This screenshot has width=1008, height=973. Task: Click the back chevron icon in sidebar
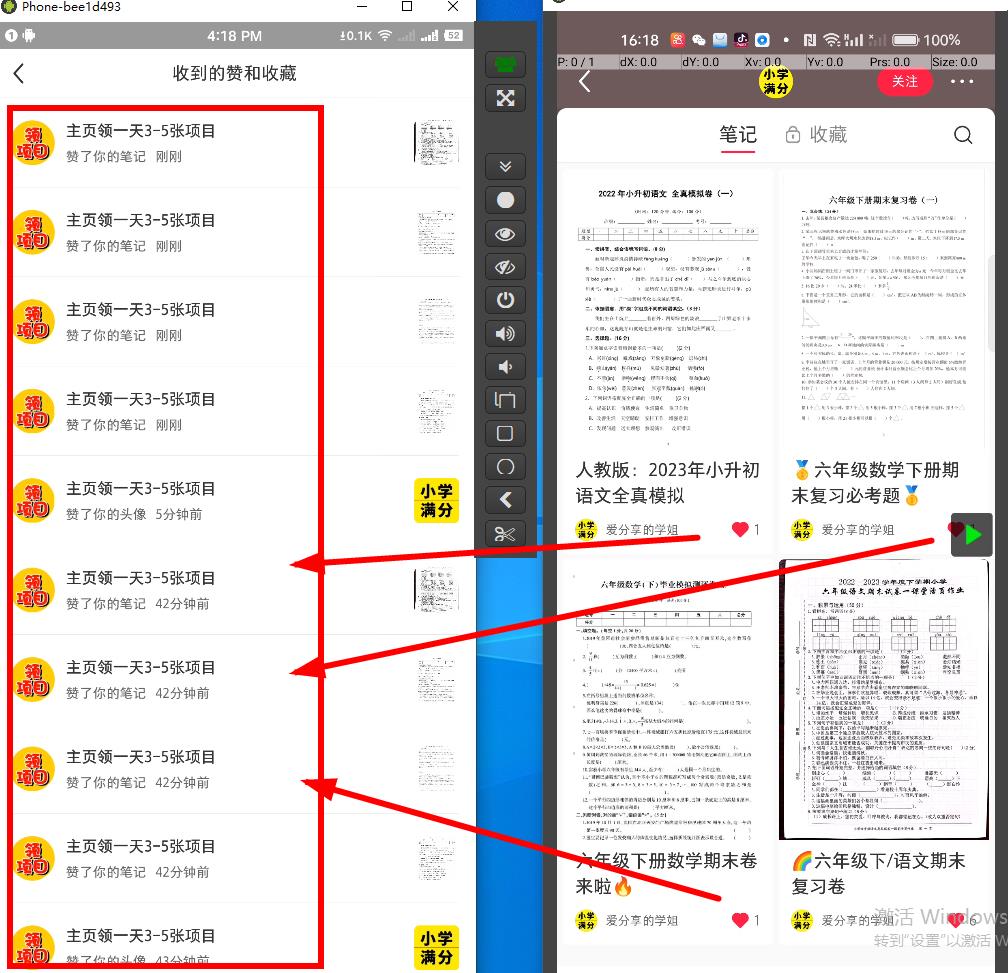pos(505,500)
